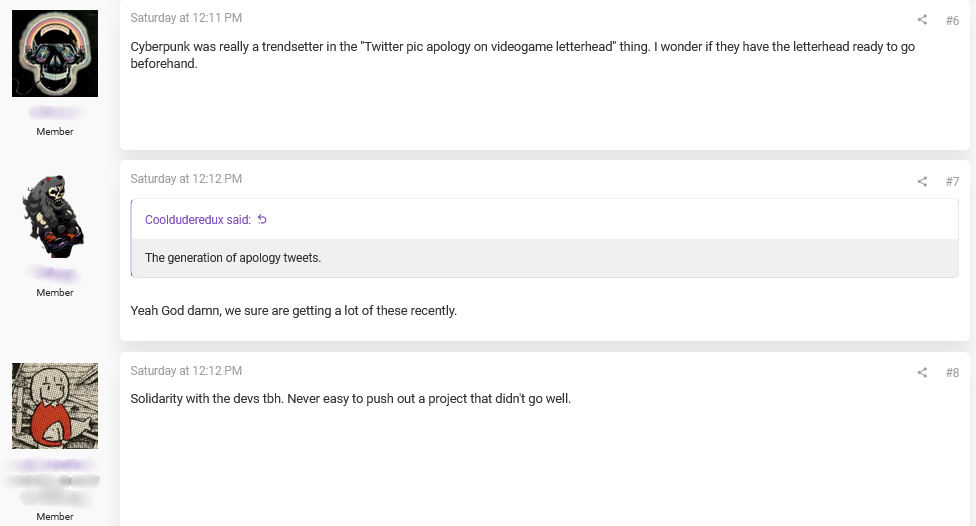Click the blurred username under the skull avatar

point(55,112)
